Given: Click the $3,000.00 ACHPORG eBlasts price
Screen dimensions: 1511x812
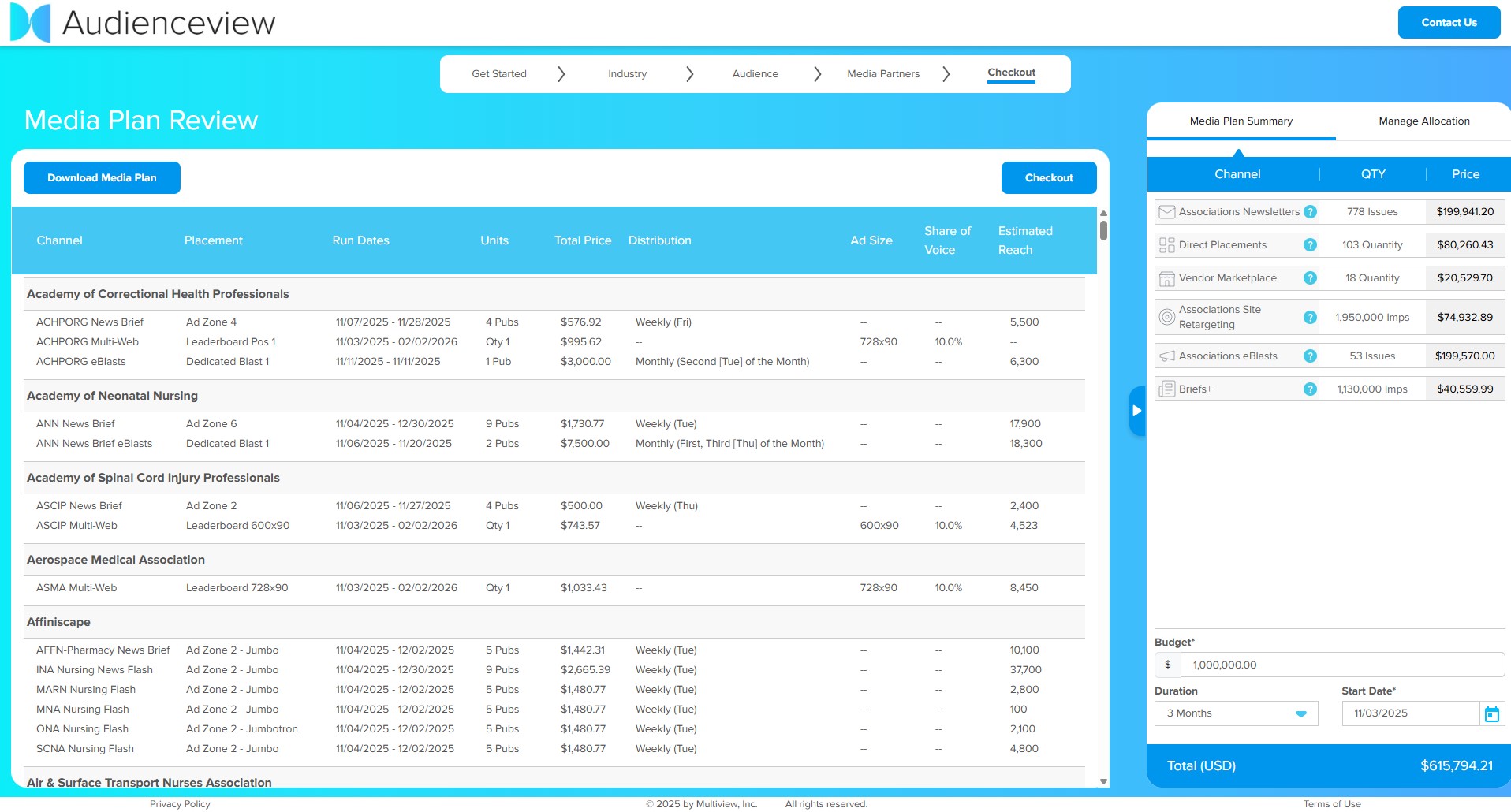Looking at the screenshot, I should click(586, 362).
